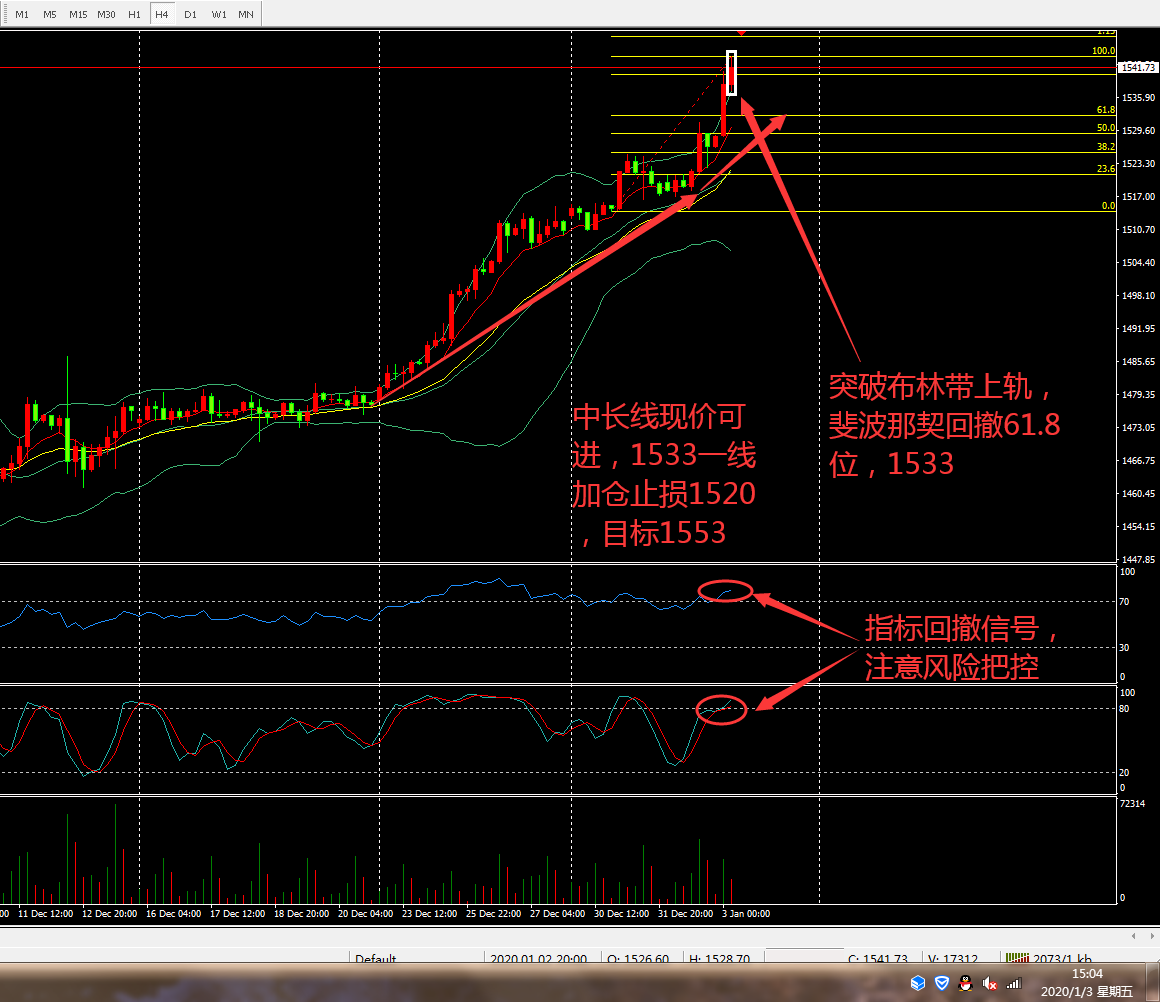This screenshot has height=1002, width=1160.
Task: Change chart period to H1
Action: tap(134, 14)
